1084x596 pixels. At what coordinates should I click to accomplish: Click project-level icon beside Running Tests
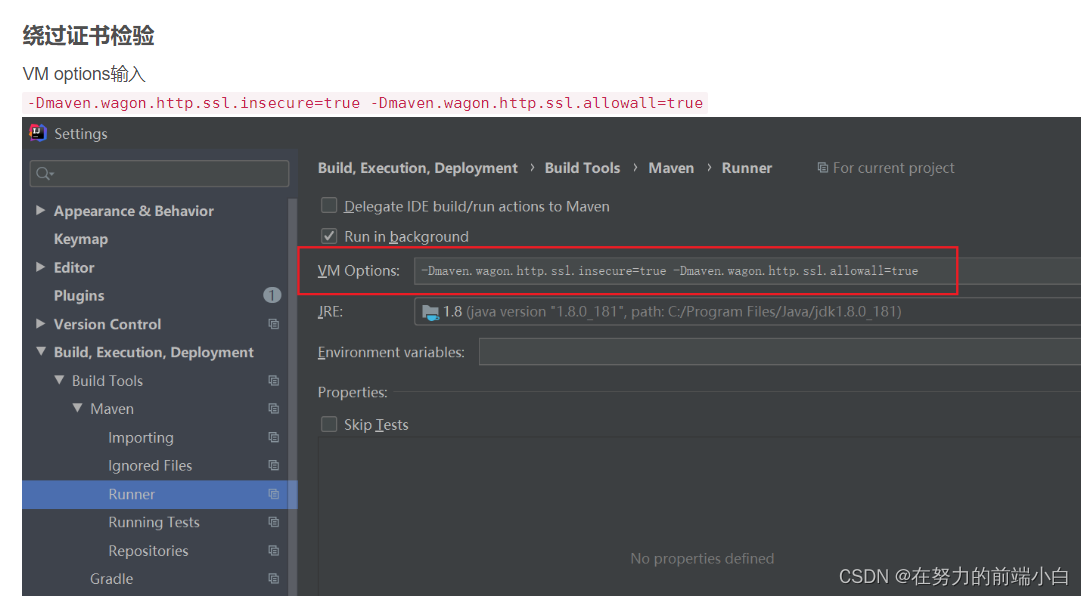click(274, 522)
